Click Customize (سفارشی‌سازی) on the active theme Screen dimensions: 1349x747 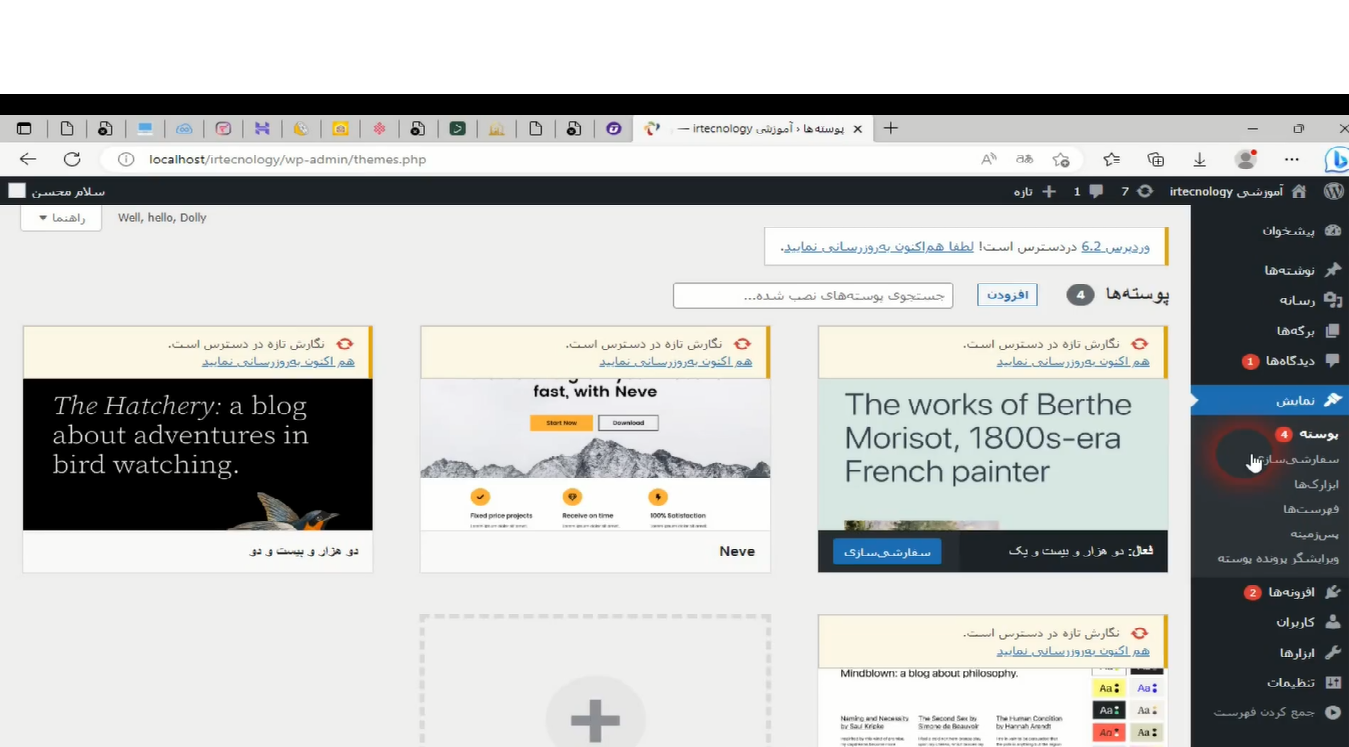(x=886, y=551)
